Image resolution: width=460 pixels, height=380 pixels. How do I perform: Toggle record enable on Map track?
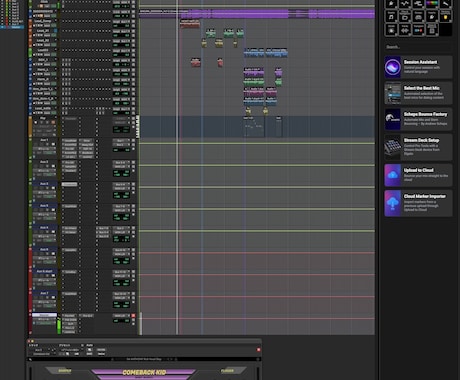[x=36, y=122]
